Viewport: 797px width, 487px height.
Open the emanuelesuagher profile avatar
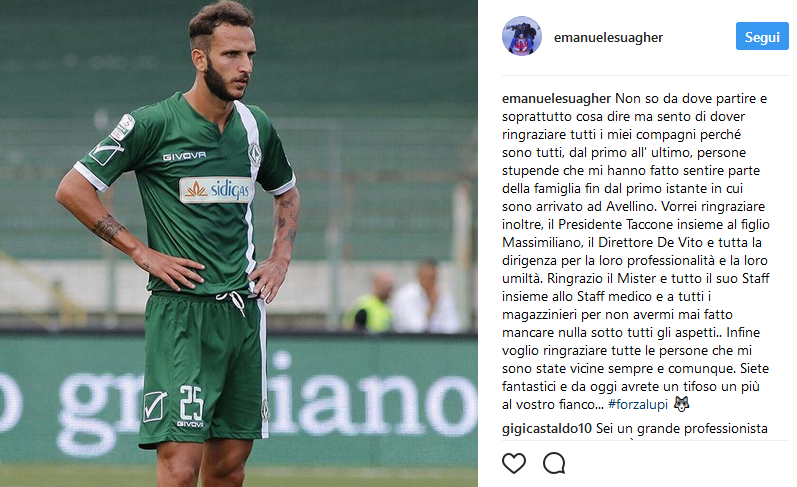(x=522, y=36)
